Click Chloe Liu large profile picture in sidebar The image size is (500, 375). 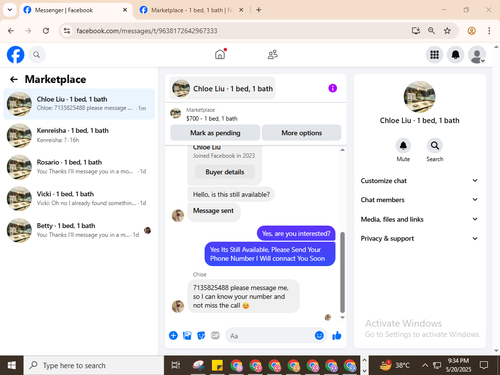pos(419,97)
